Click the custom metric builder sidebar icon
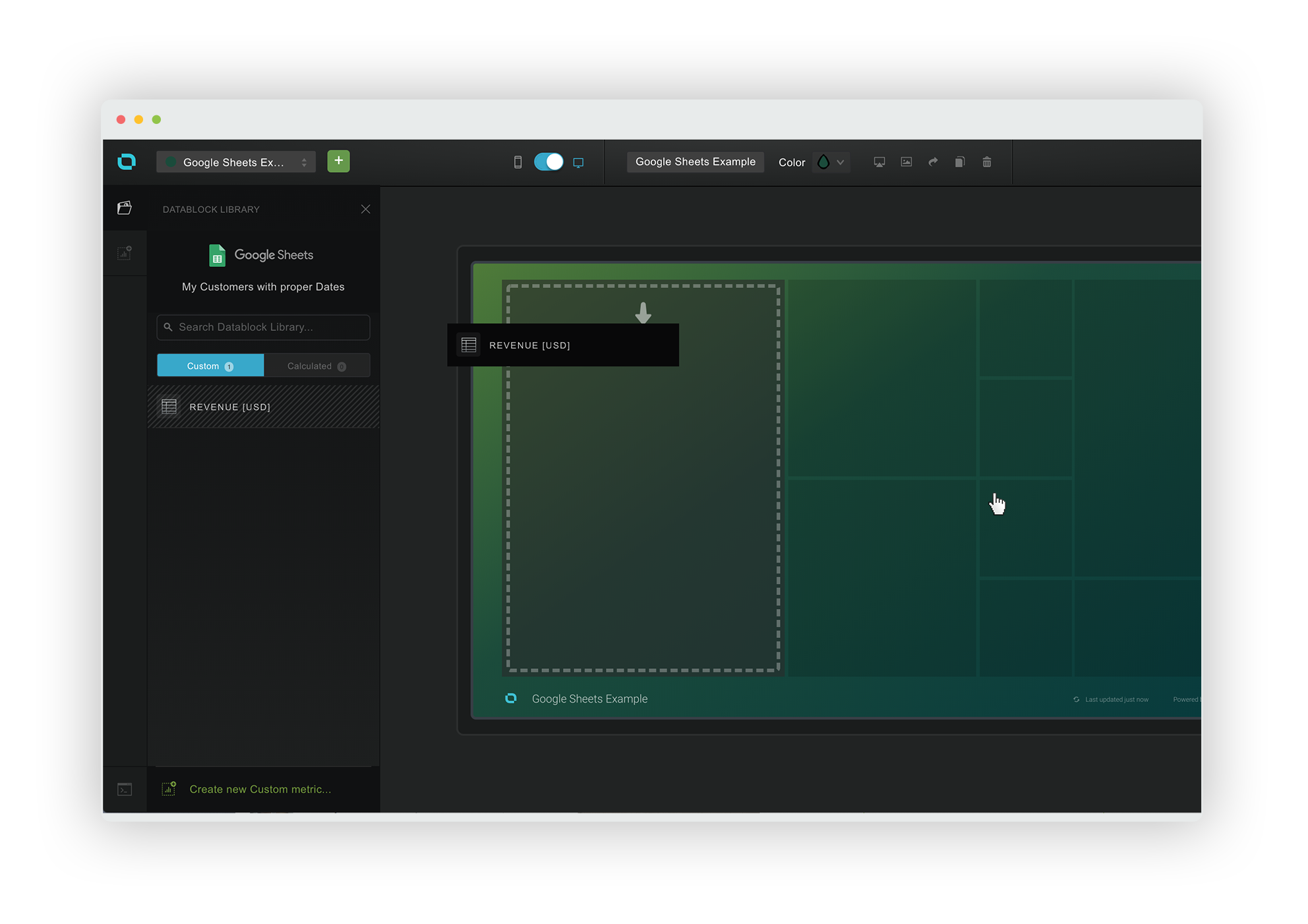Screen dimensions: 1308x924 [x=125, y=253]
